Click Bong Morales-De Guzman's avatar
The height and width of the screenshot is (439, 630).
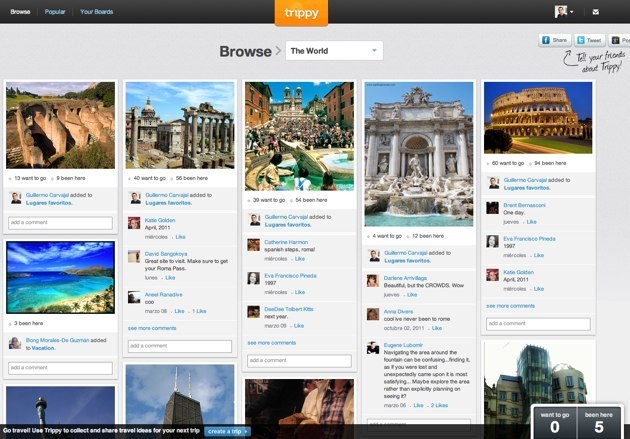point(15,343)
